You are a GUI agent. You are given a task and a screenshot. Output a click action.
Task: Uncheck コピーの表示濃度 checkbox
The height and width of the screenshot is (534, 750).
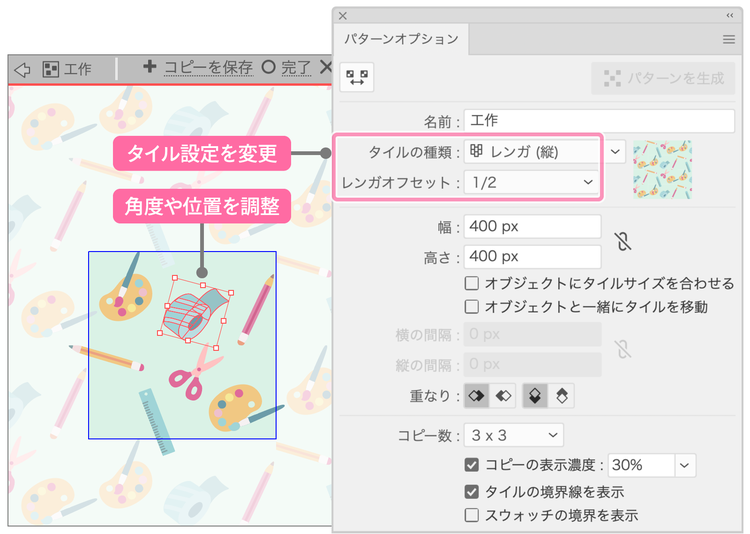(472, 465)
